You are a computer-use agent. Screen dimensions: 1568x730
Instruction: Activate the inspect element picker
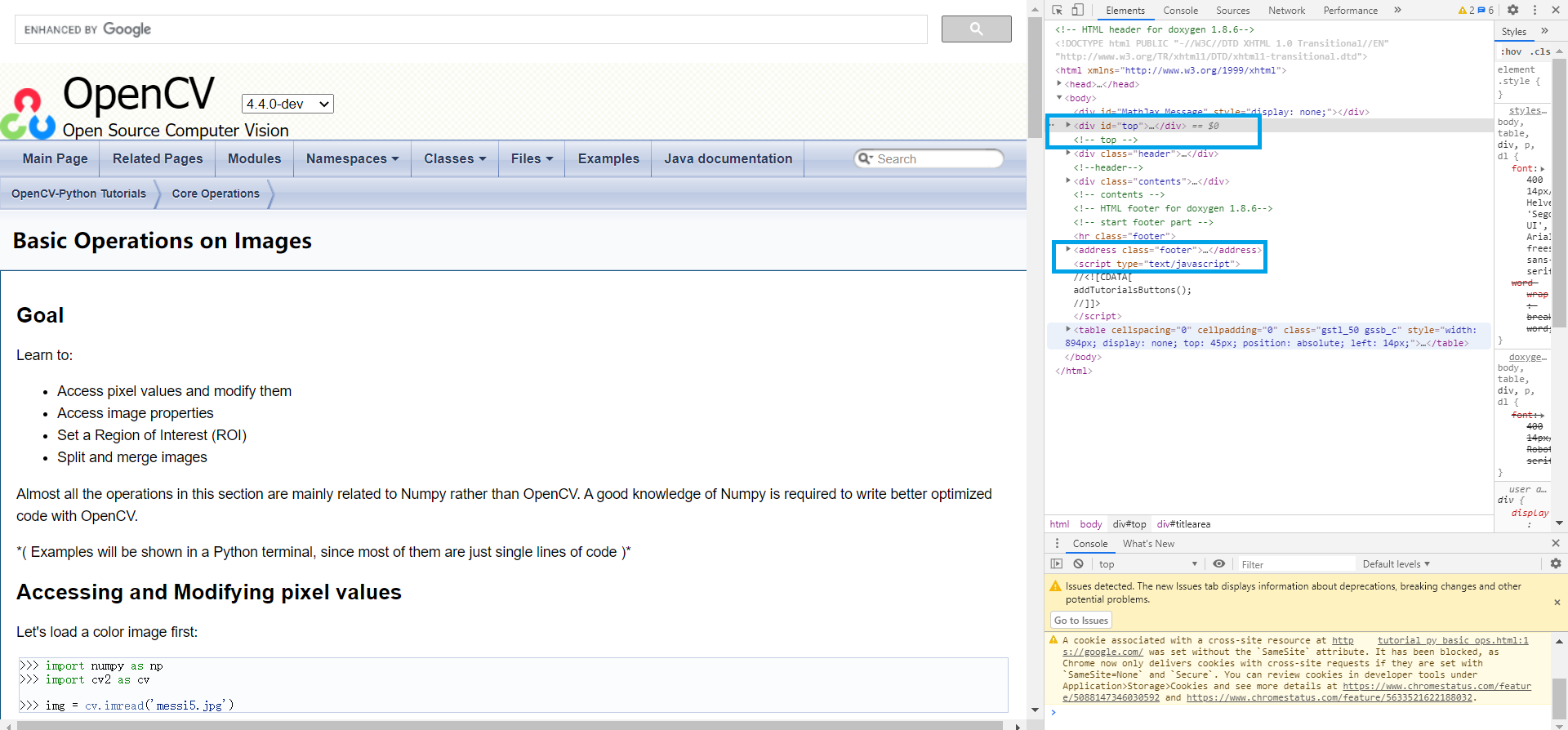tap(1057, 10)
